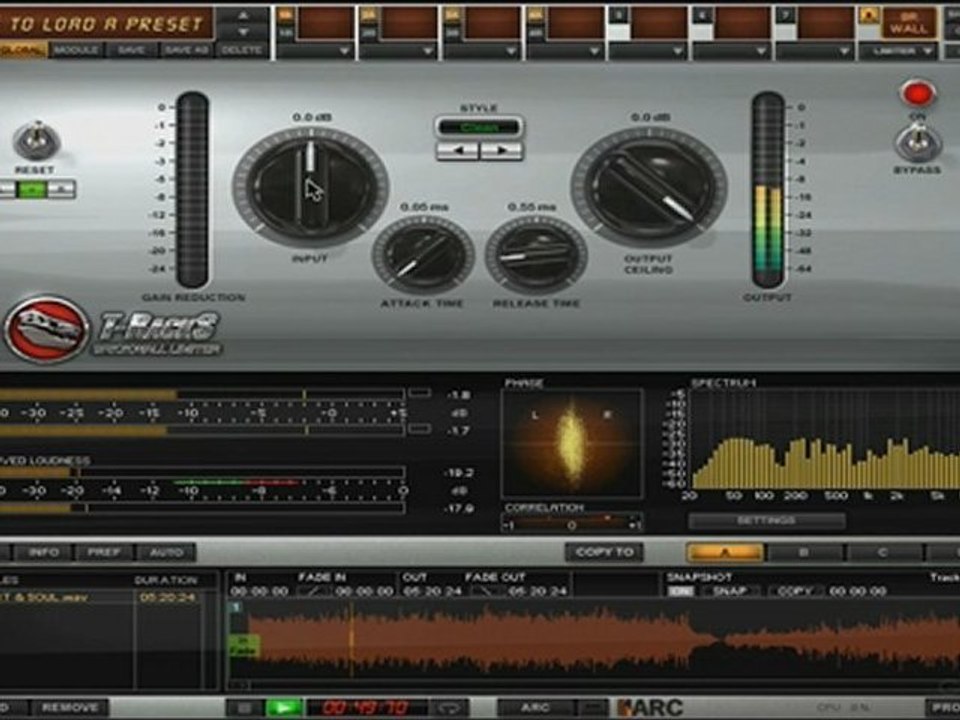Open the PREF tab
Screen dimensions: 960x720
pyautogui.click(x=104, y=552)
